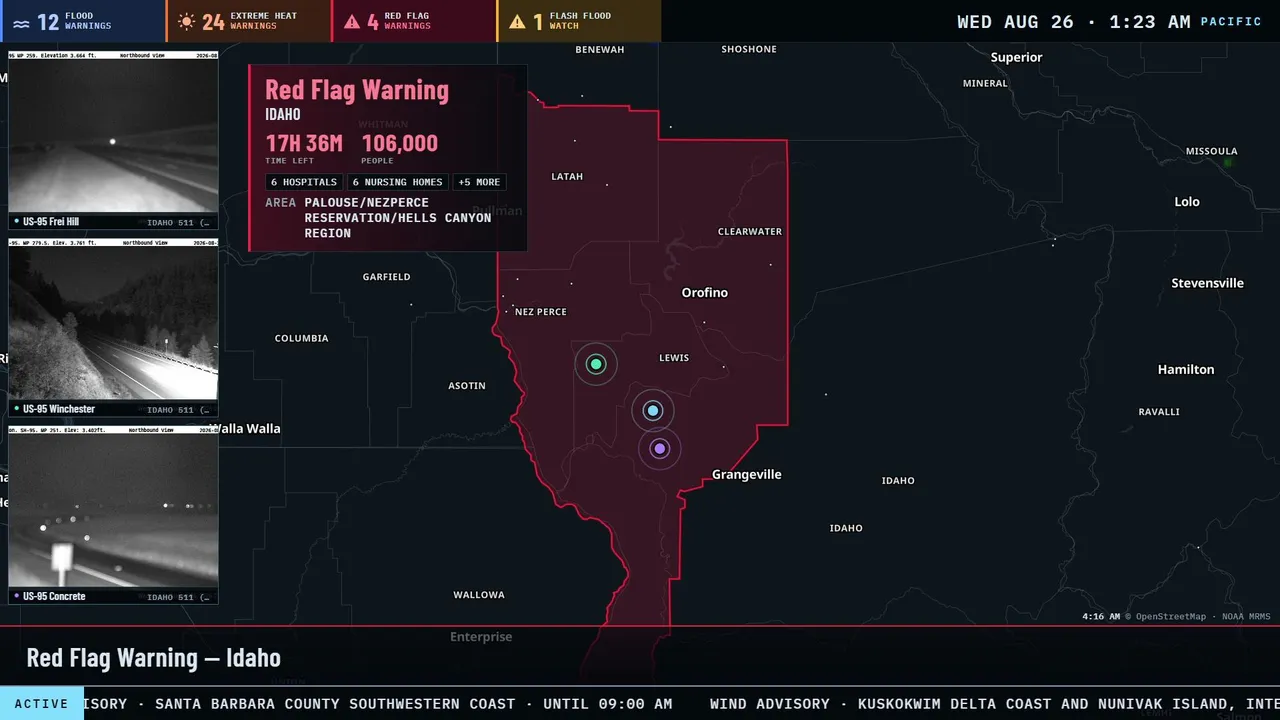Image resolution: width=1280 pixels, height=720 pixels.
Task: Click the IDAHO 511 label under Winchester
Action: coord(179,409)
